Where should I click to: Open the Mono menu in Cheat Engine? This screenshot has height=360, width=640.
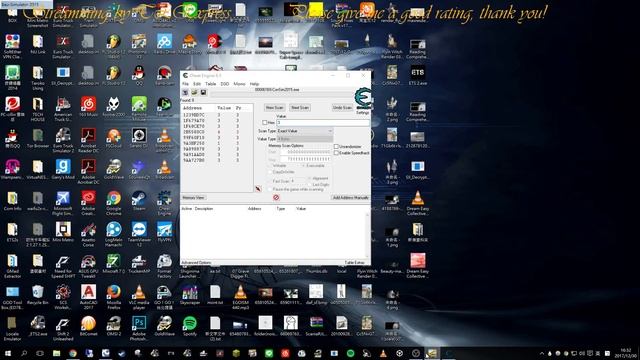click(x=239, y=84)
